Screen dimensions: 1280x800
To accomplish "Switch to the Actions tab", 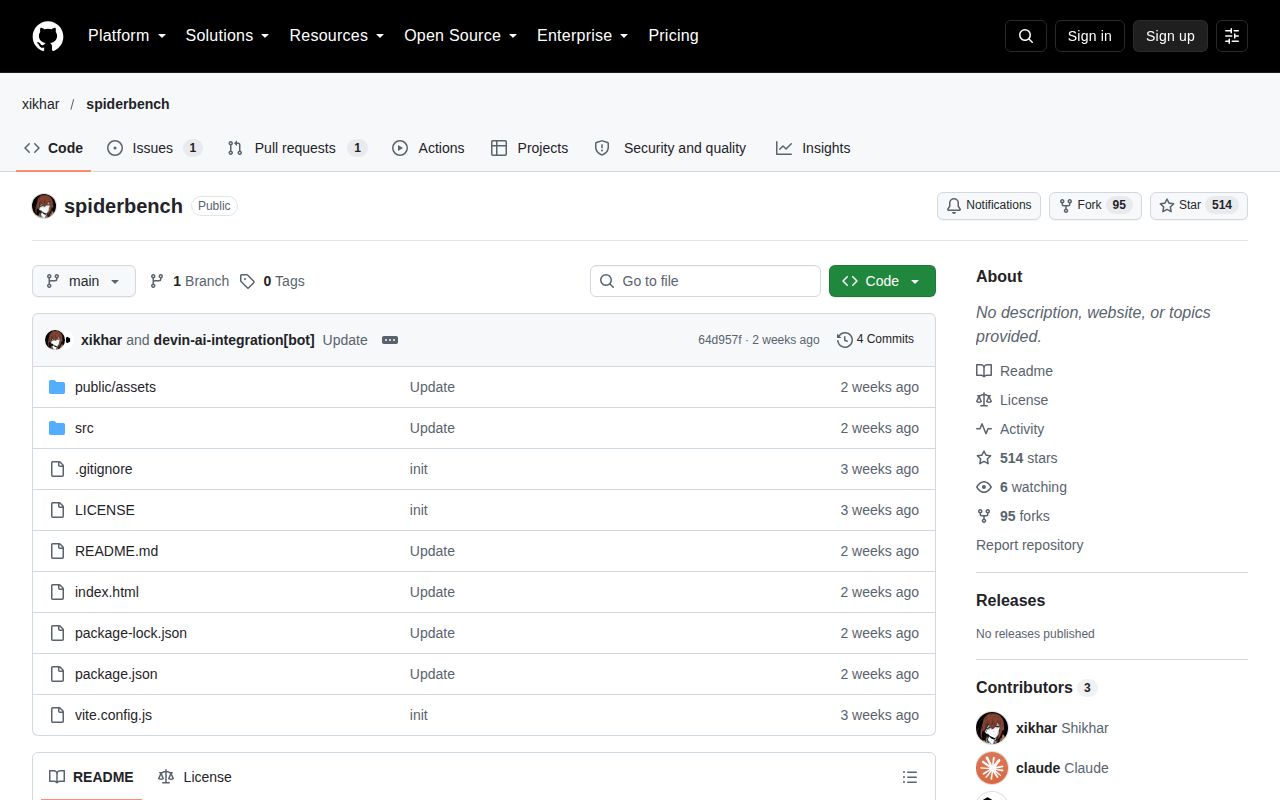I will tap(428, 148).
